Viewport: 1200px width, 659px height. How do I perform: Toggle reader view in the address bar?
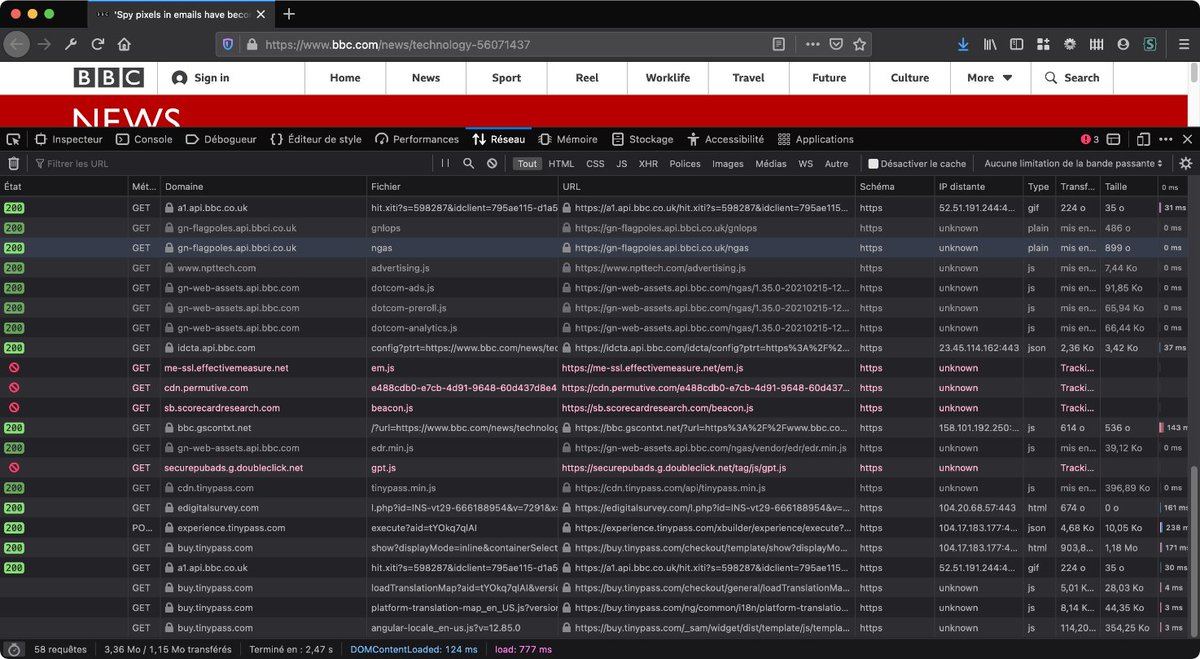[778, 44]
